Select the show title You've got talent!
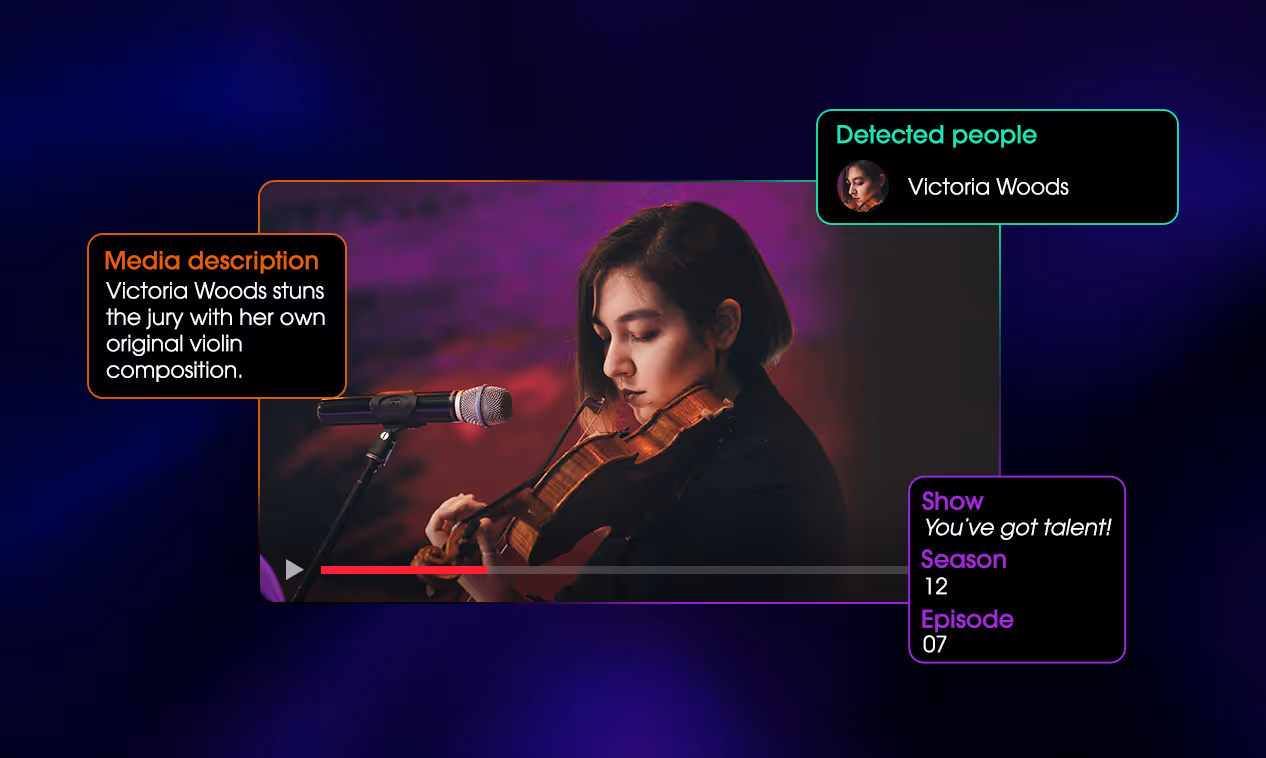This screenshot has height=758, width=1266. [x=1017, y=528]
